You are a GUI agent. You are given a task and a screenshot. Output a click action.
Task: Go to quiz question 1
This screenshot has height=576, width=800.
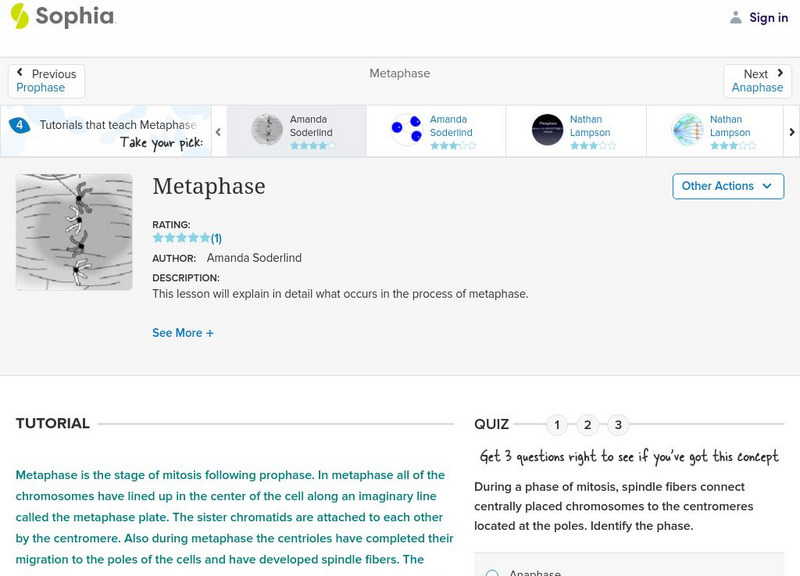click(557, 425)
